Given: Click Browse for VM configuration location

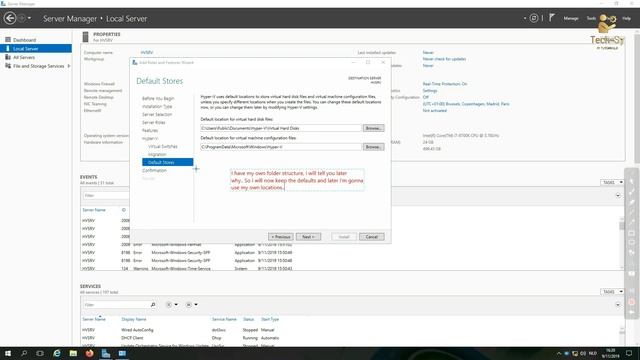Looking at the screenshot, I should tap(373, 147).
